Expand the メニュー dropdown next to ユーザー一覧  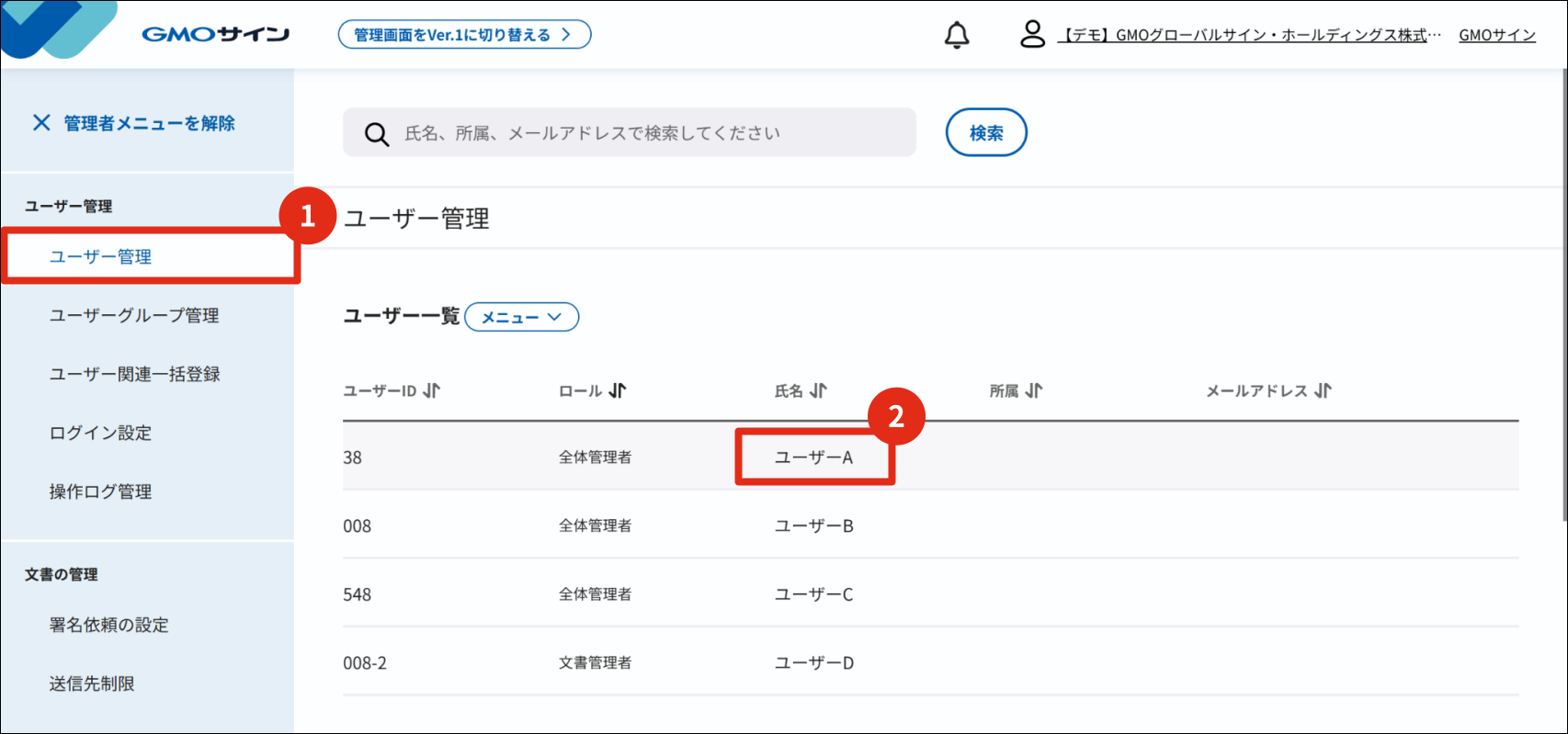522,317
